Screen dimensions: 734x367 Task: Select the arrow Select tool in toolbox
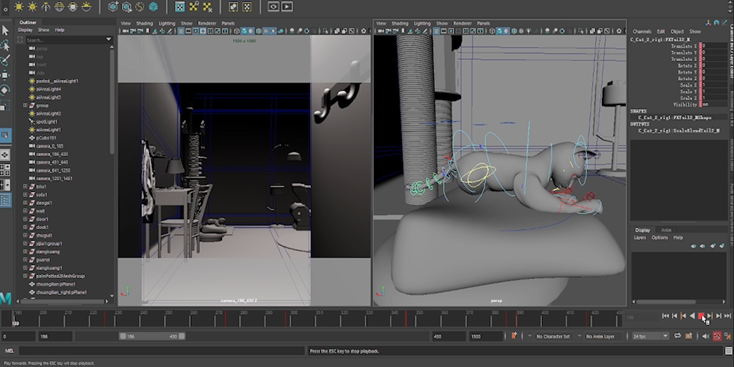tap(5, 30)
